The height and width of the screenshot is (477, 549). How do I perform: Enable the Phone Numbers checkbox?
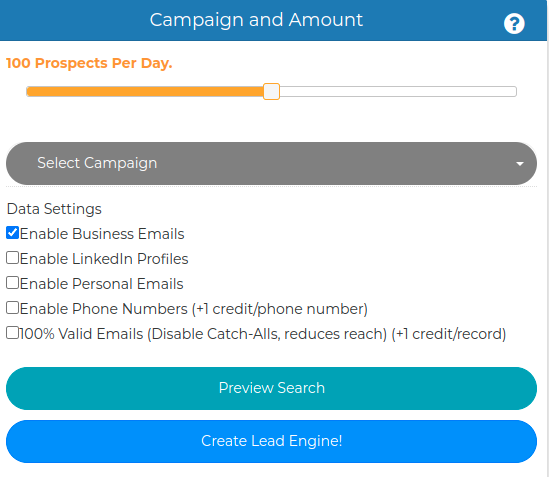click(x=13, y=308)
